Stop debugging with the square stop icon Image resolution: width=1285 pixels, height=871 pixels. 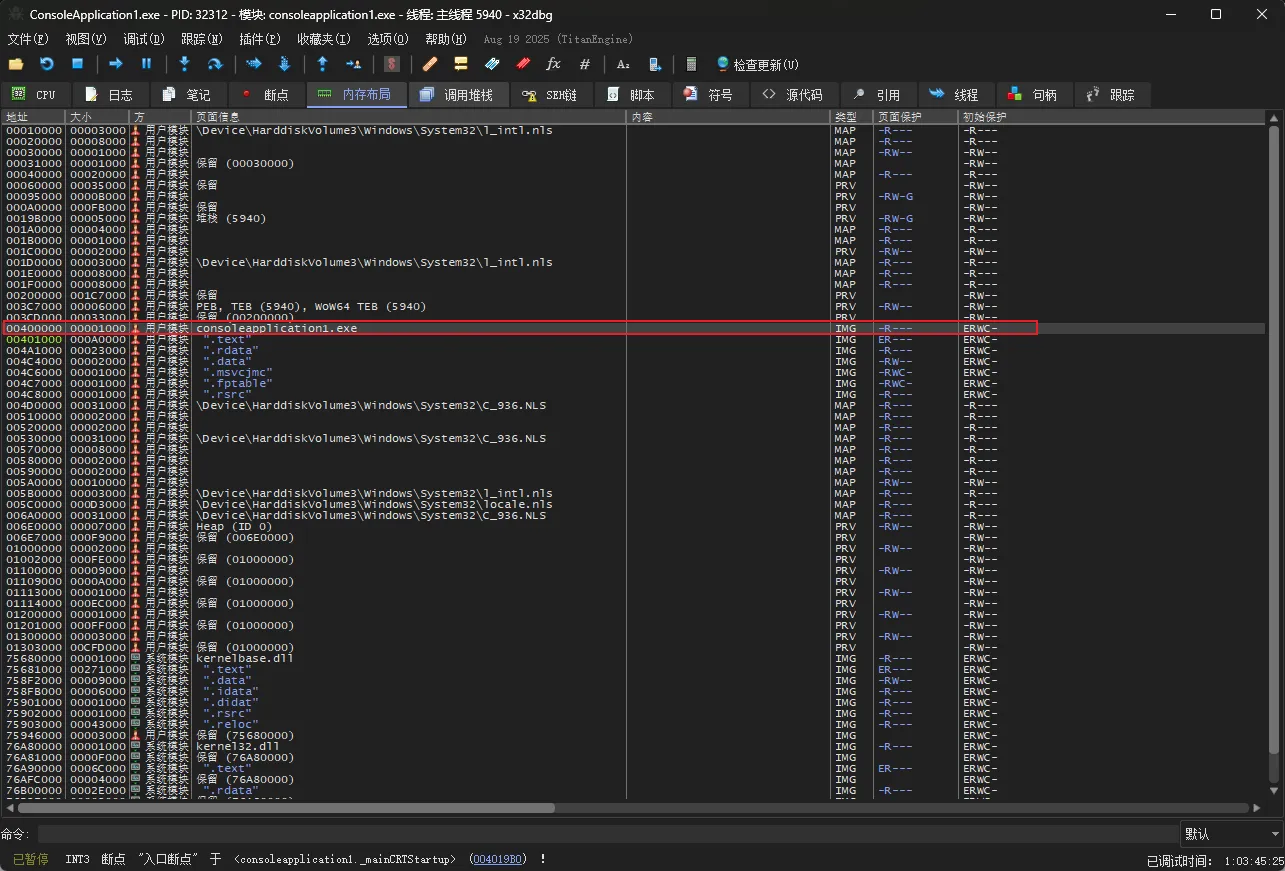tap(77, 64)
